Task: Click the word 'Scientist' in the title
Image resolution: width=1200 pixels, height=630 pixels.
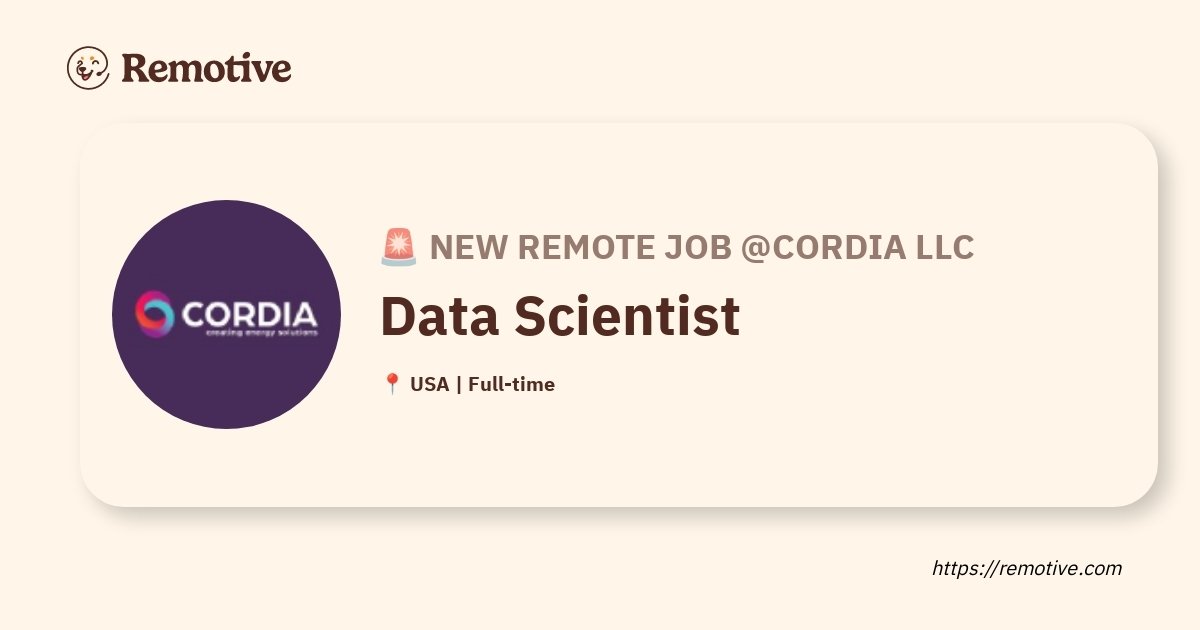Action: [627, 315]
